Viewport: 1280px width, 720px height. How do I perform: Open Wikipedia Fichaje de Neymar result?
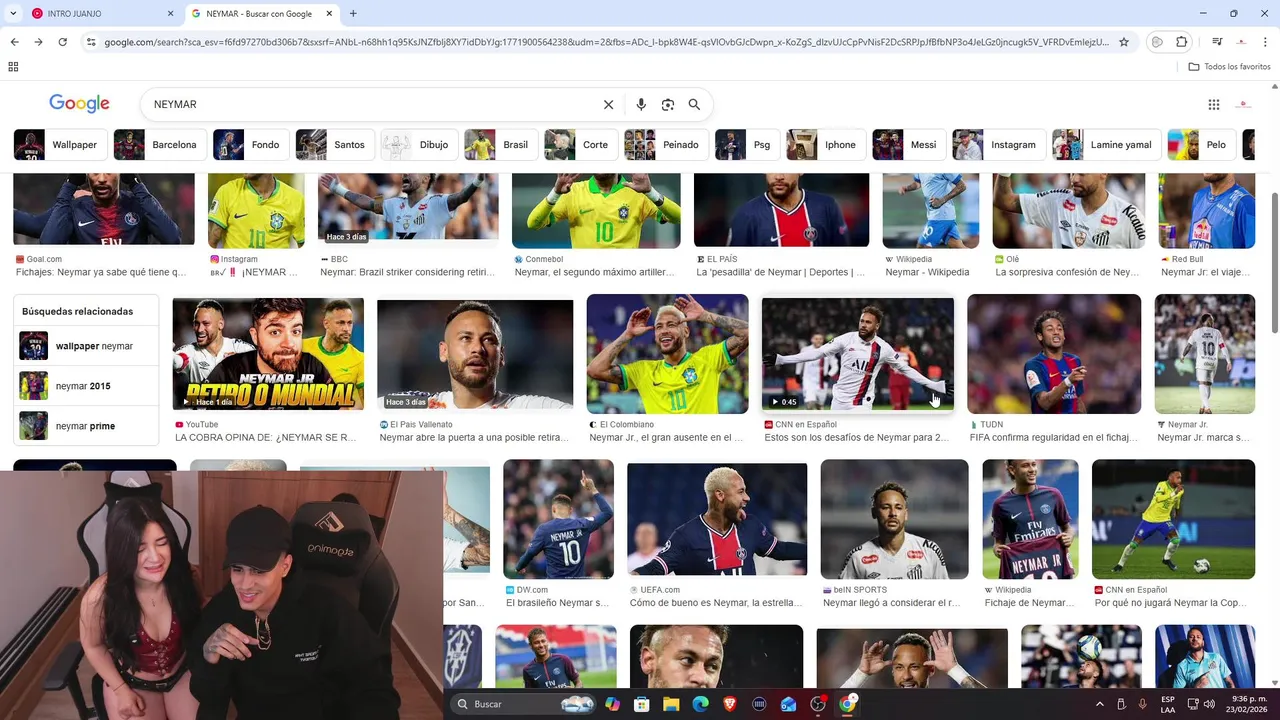[x=1030, y=519]
